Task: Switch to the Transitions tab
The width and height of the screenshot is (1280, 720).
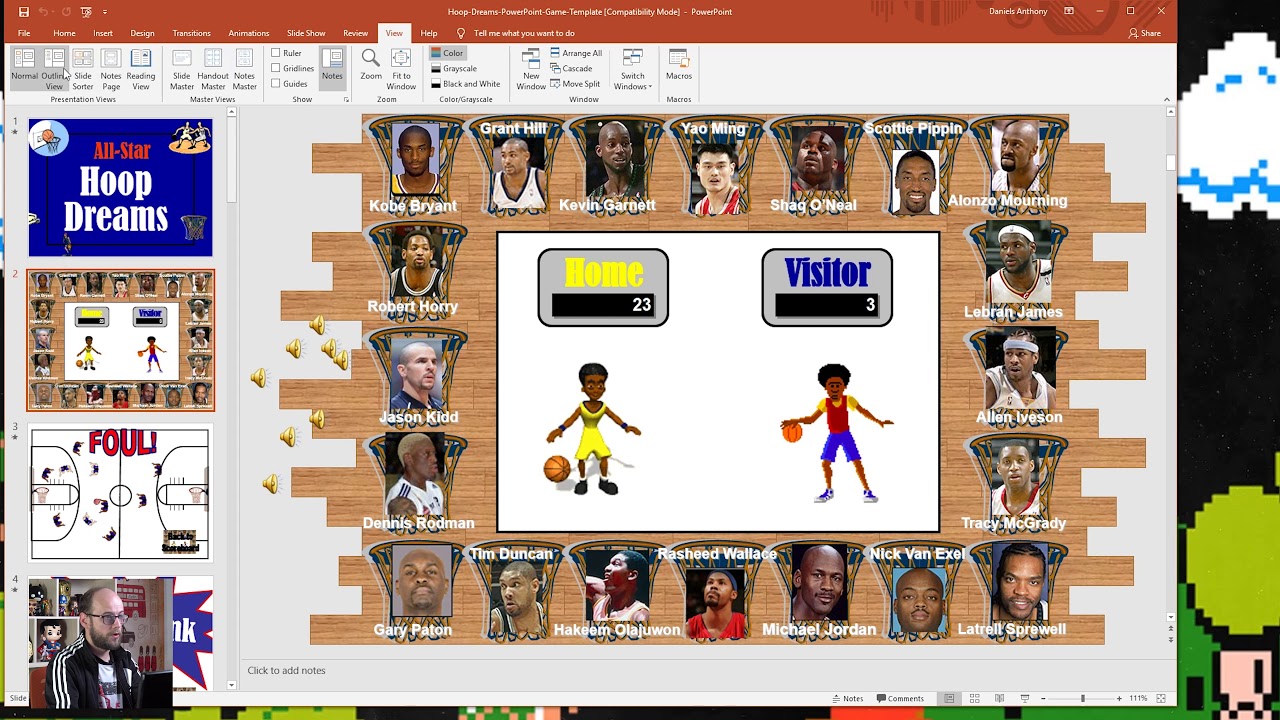Action: coord(191,33)
